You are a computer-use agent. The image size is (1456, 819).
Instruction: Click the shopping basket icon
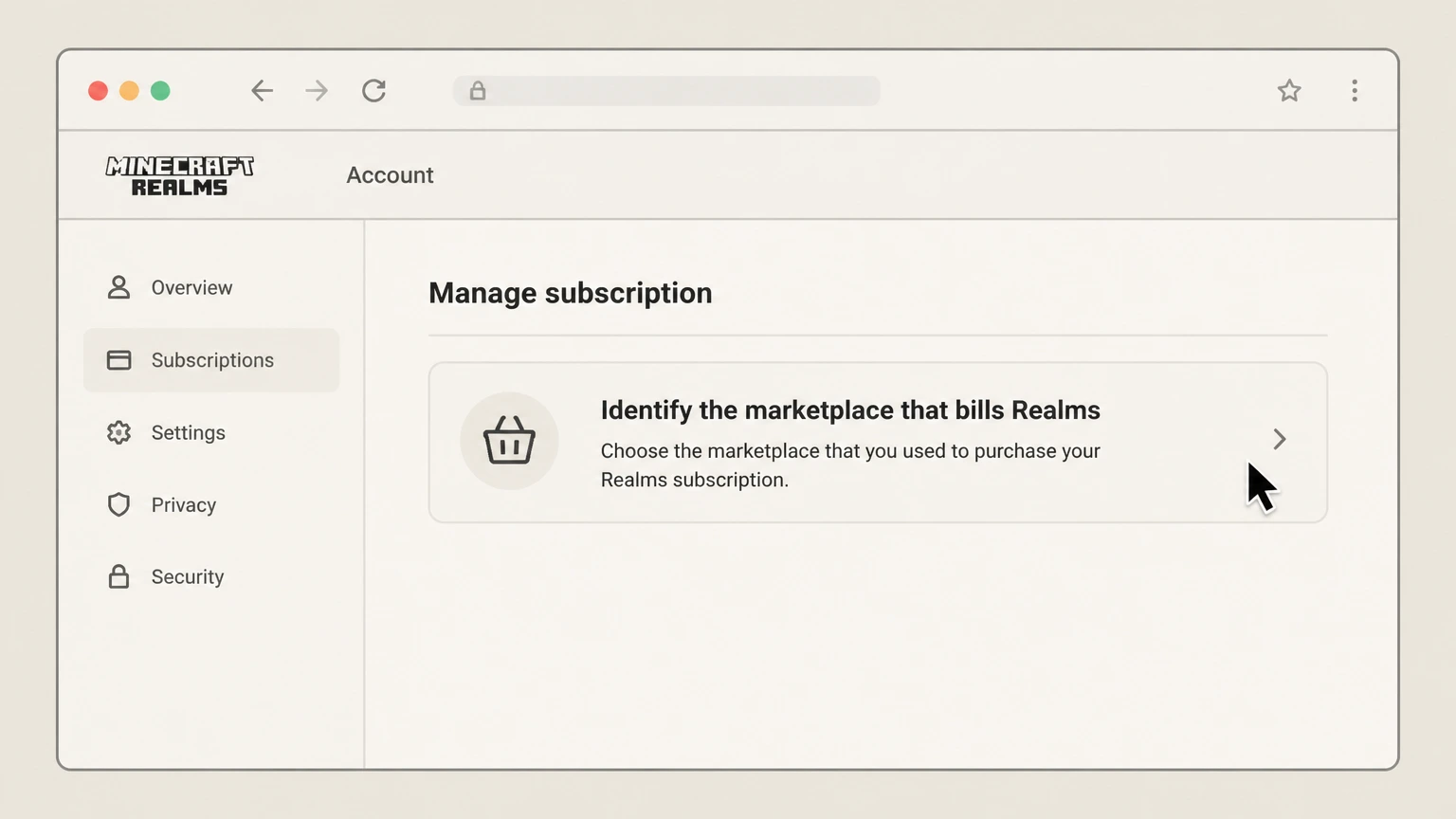pos(509,441)
